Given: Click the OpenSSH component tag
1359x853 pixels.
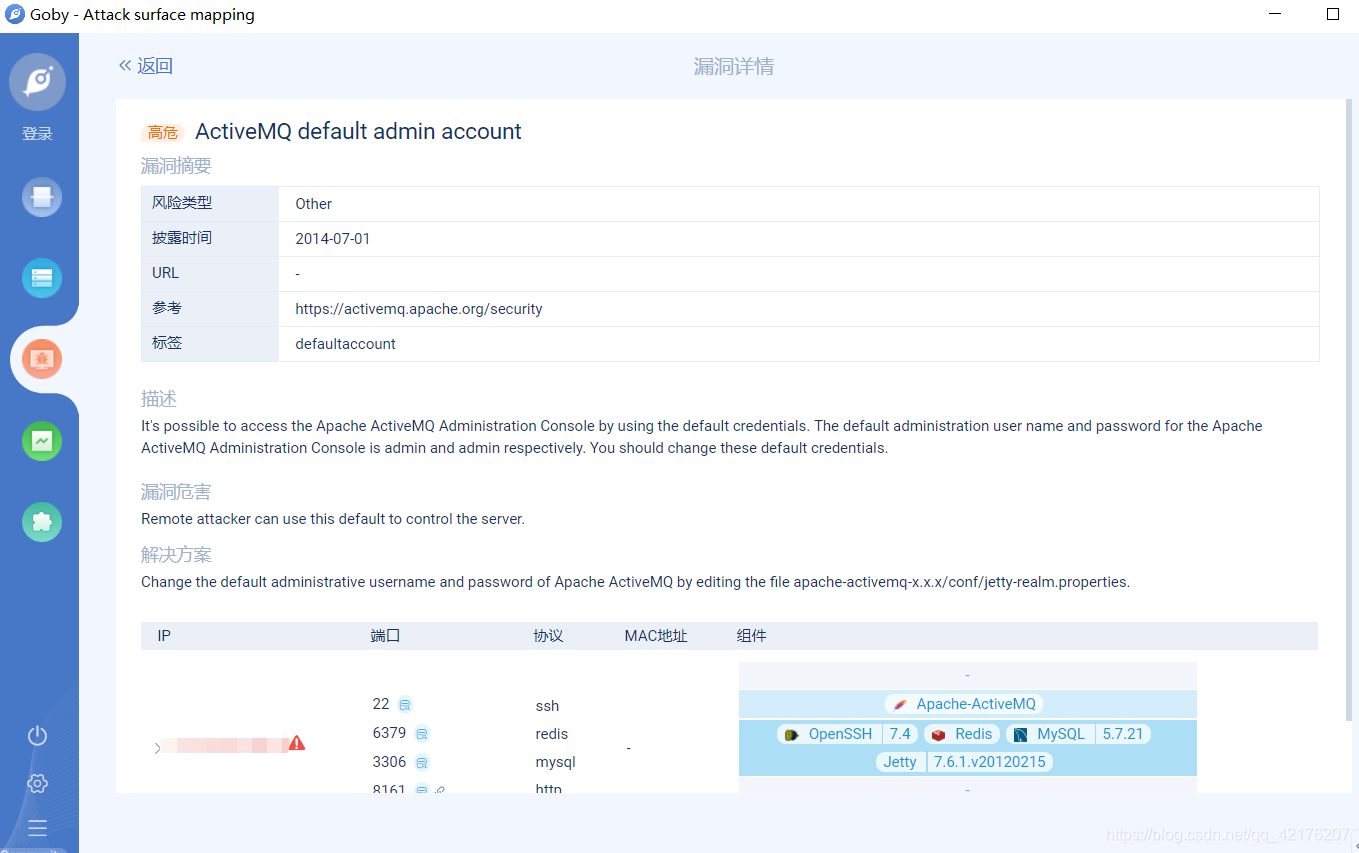Looking at the screenshot, I should (830, 734).
